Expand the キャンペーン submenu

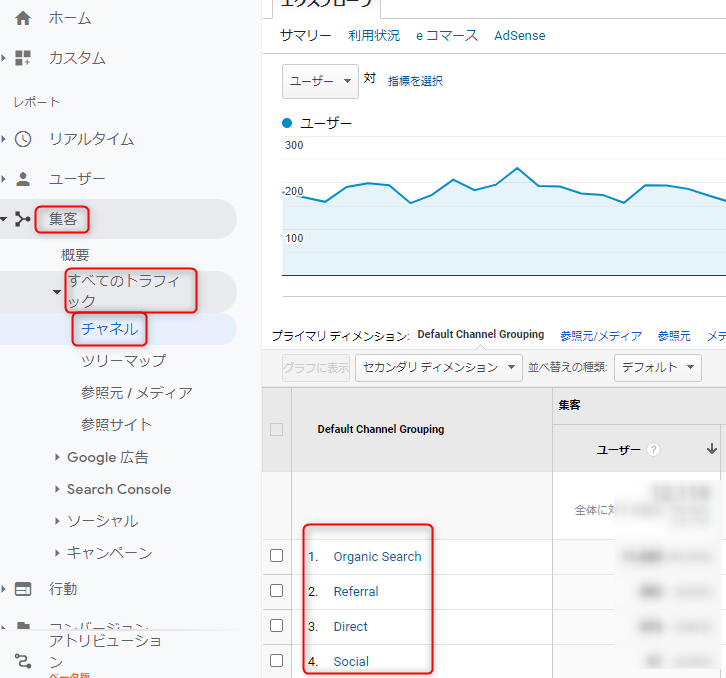57,553
